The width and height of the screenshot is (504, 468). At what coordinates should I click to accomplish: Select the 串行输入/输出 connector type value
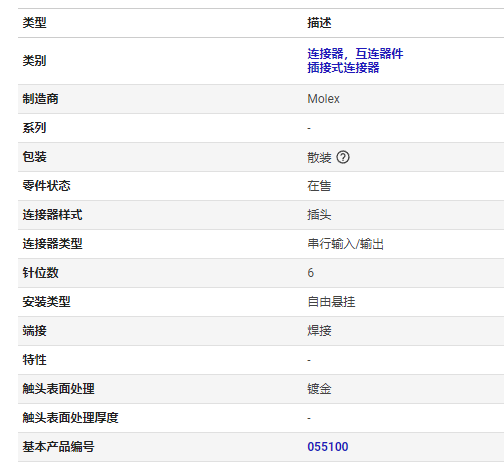(345, 244)
